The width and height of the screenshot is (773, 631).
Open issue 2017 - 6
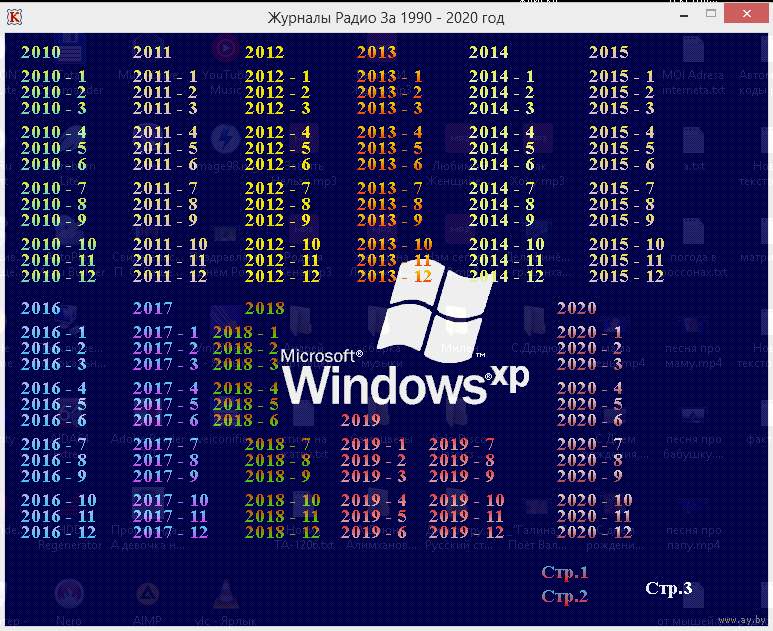click(165, 421)
